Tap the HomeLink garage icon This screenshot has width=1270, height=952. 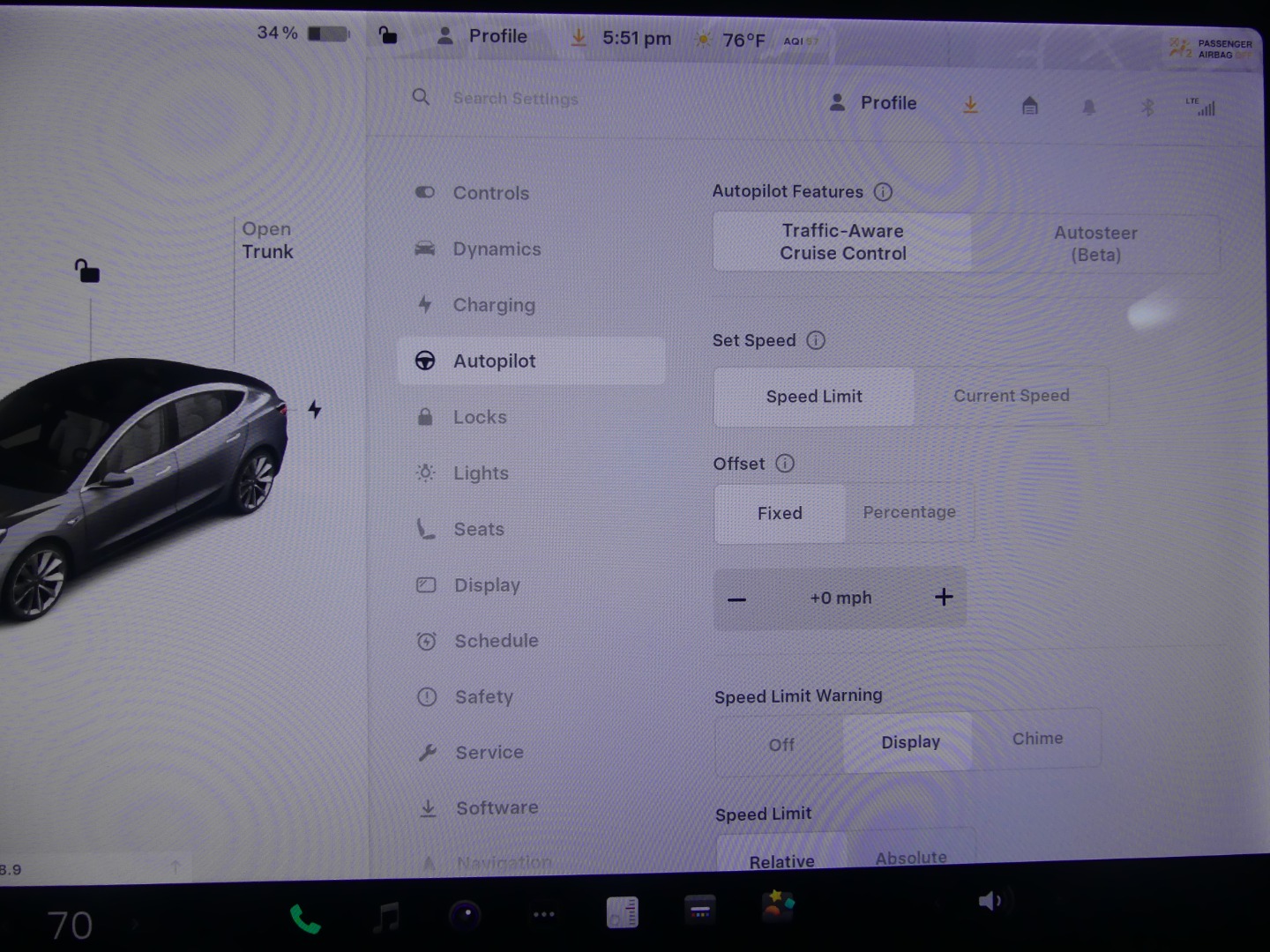[x=1029, y=107]
